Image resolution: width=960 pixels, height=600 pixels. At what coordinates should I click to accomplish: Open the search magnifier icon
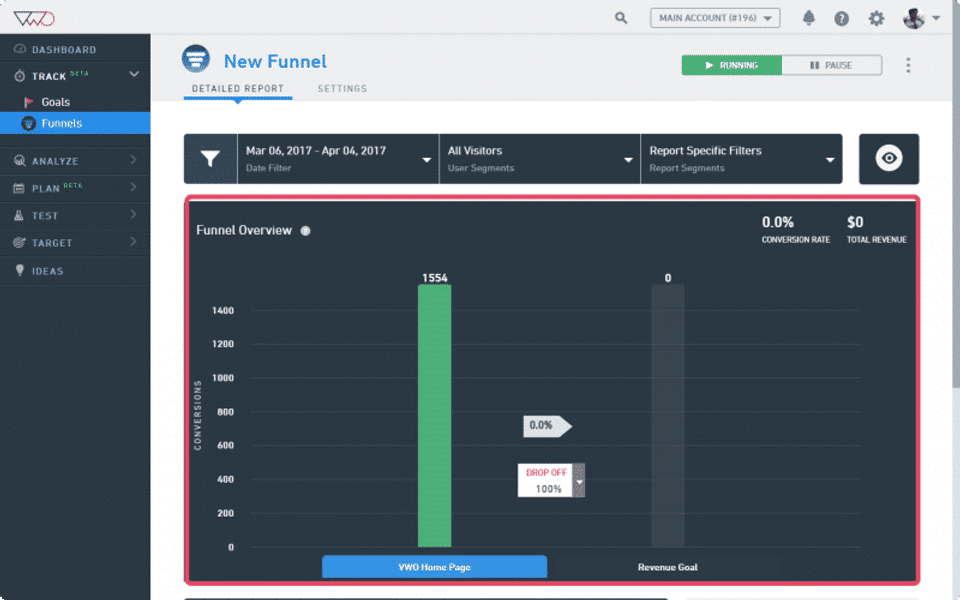click(621, 18)
